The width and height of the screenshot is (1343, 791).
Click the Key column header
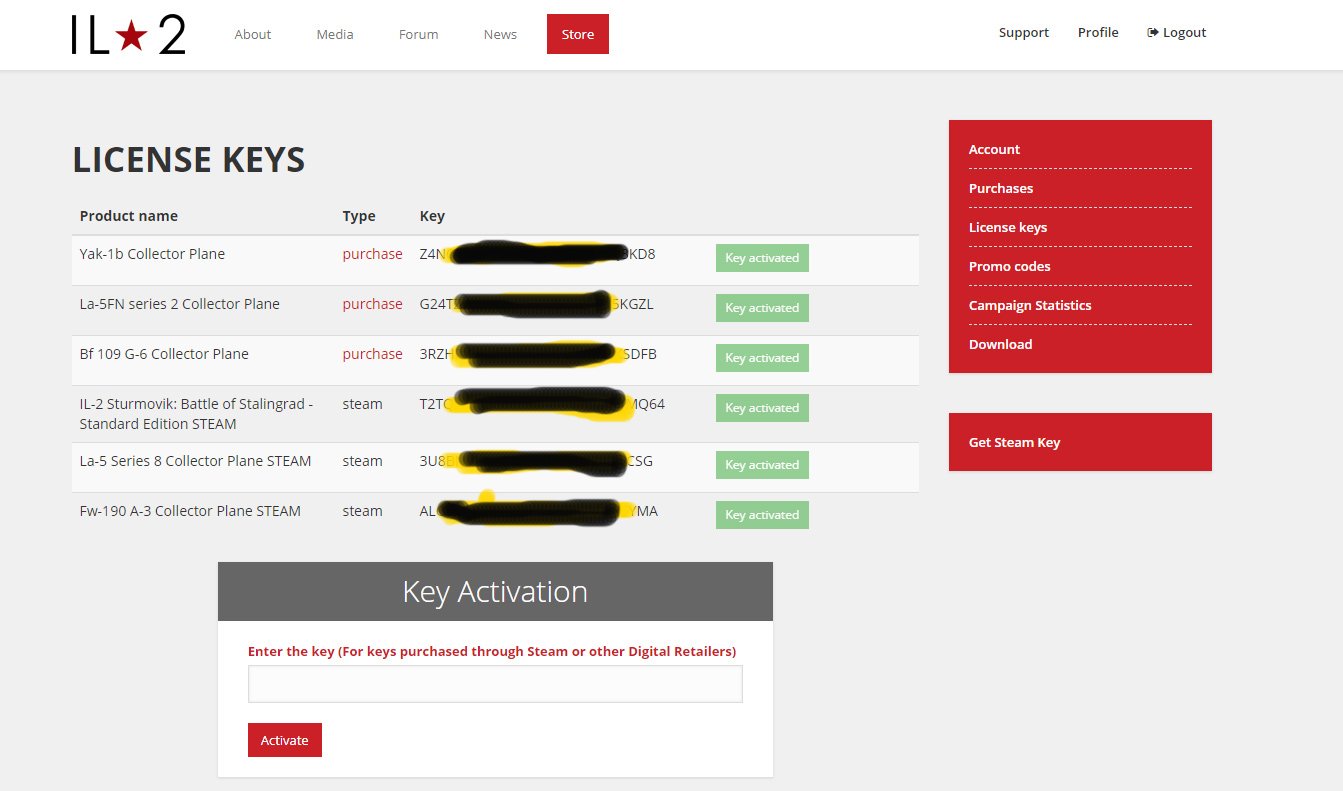(432, 216)
